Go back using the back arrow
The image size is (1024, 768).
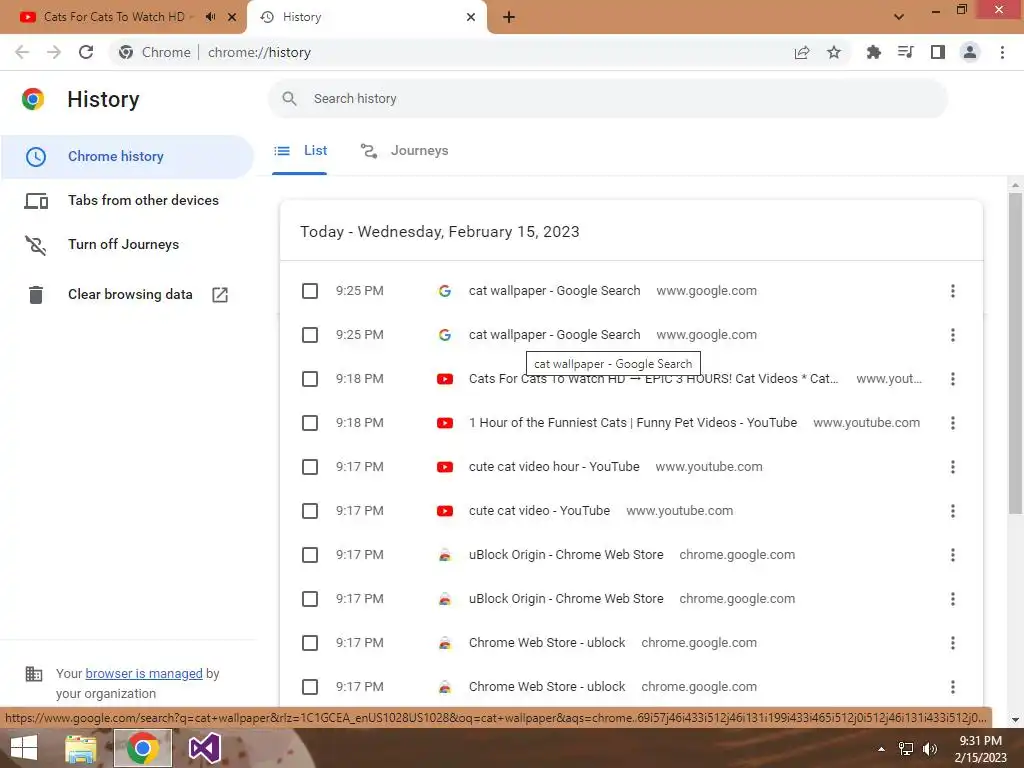22,52
